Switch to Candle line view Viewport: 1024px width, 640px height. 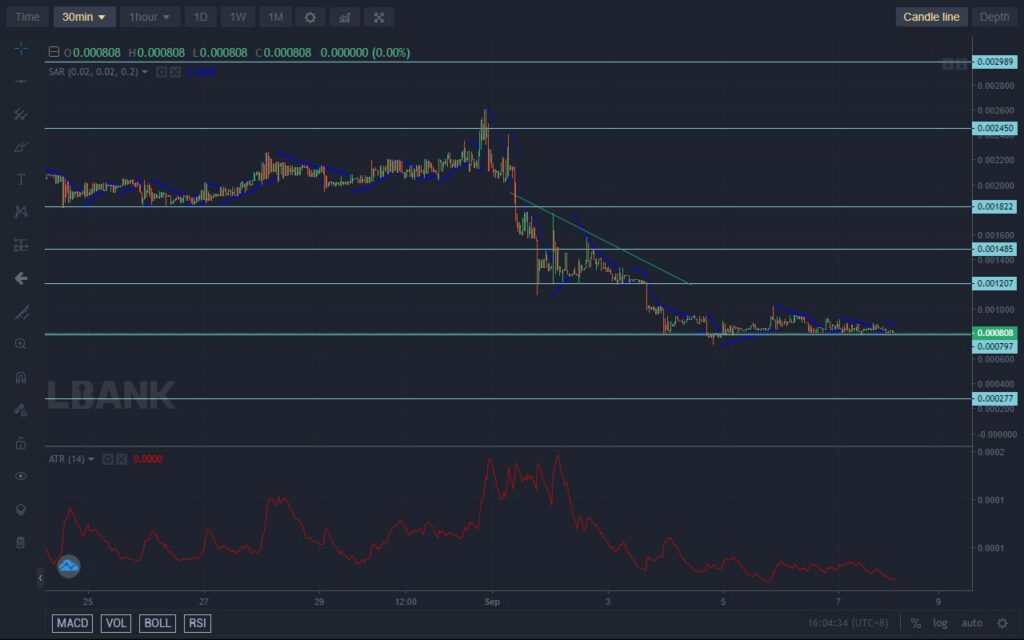(x=931, y=17)
